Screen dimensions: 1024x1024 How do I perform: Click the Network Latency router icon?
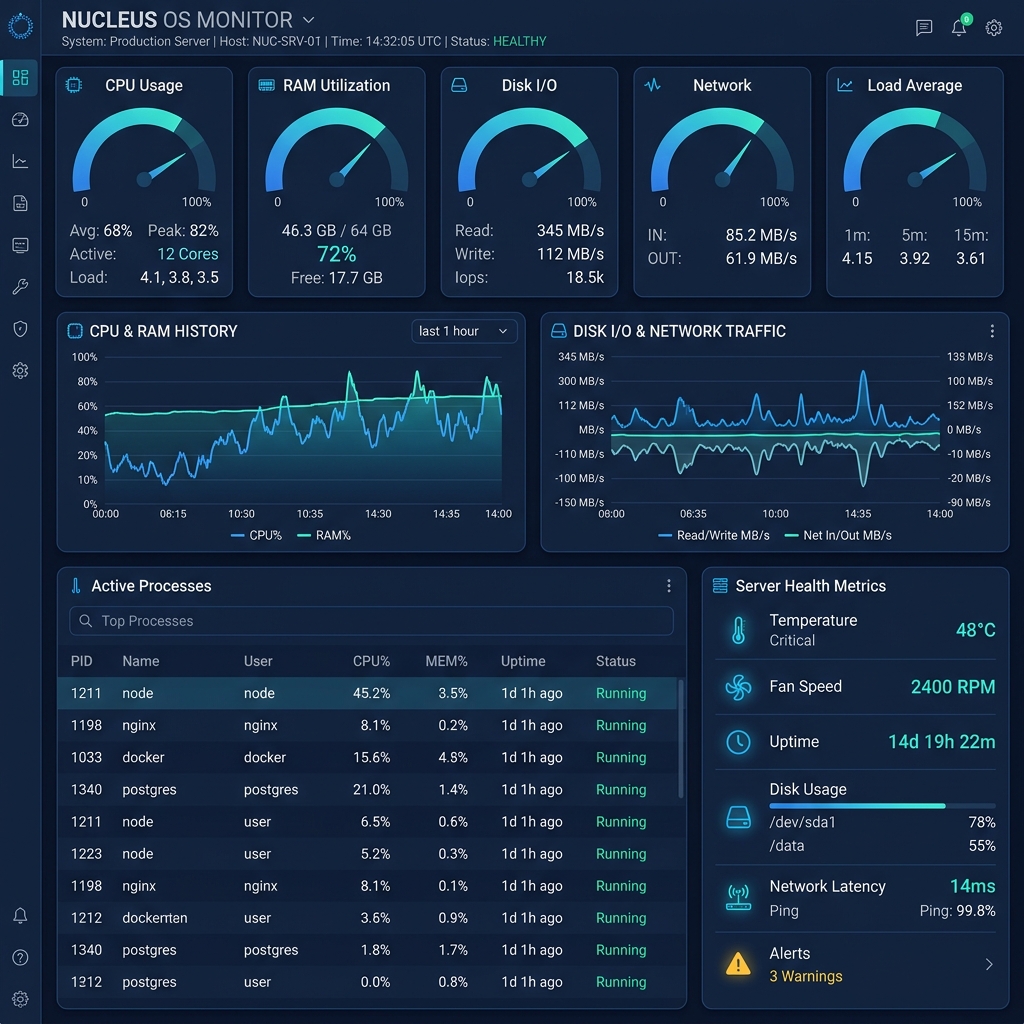(x=739, y=897)
